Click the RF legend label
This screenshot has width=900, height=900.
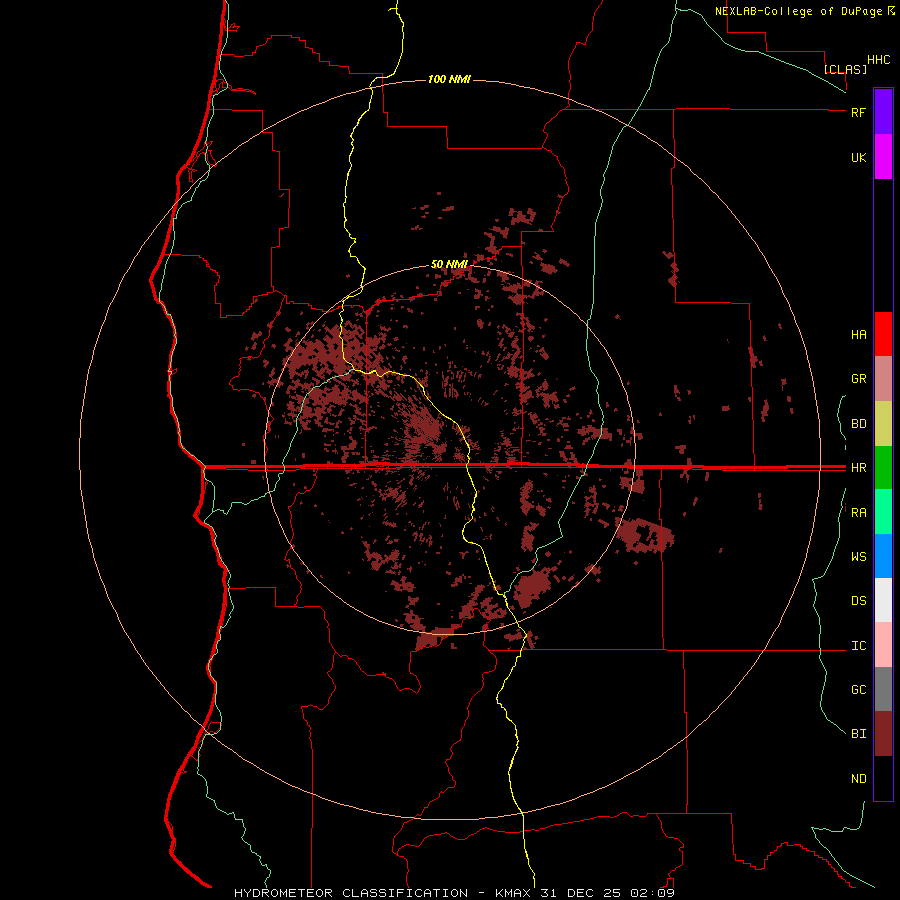(x=858, y=112)
